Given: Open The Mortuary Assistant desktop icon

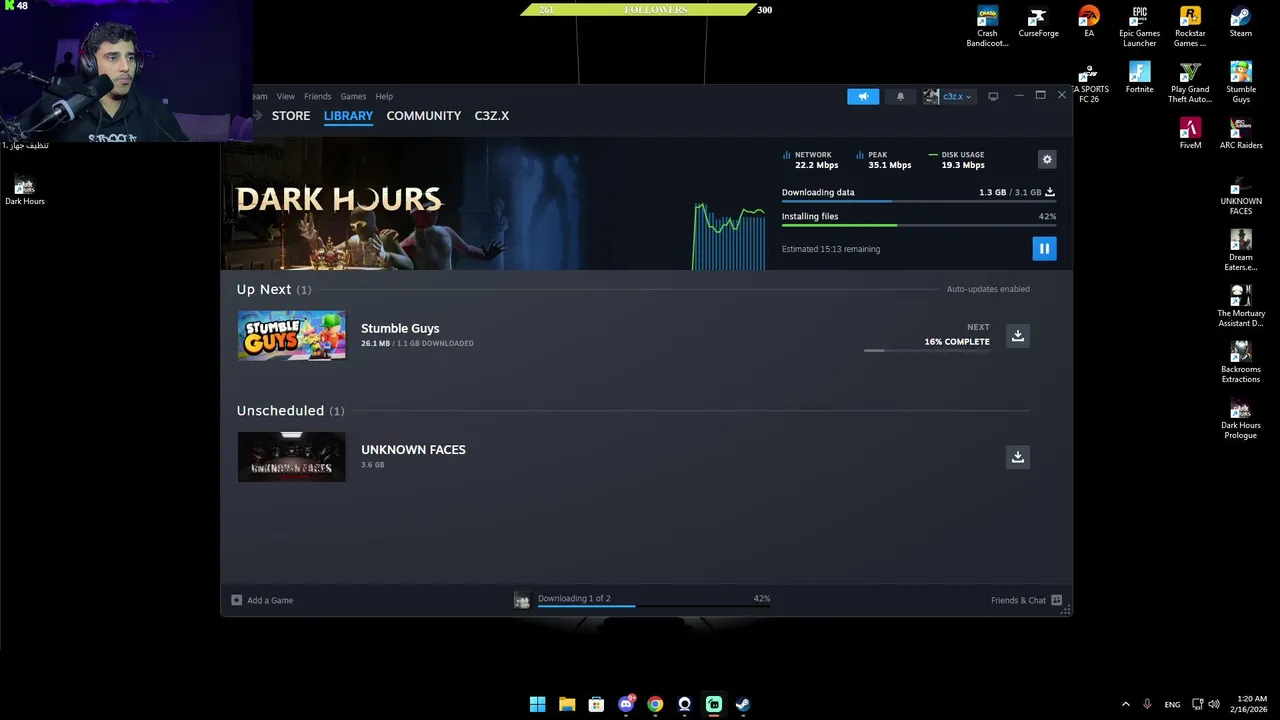Looking at the screenshot, I should coord(1241,307).
